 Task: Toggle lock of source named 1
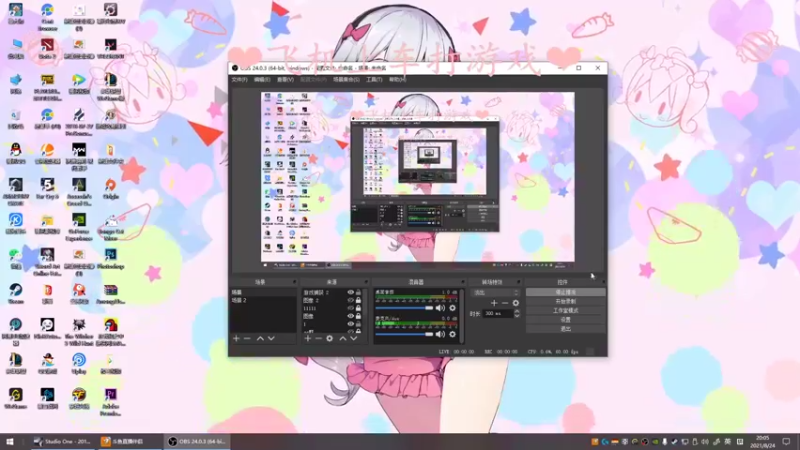358,324
